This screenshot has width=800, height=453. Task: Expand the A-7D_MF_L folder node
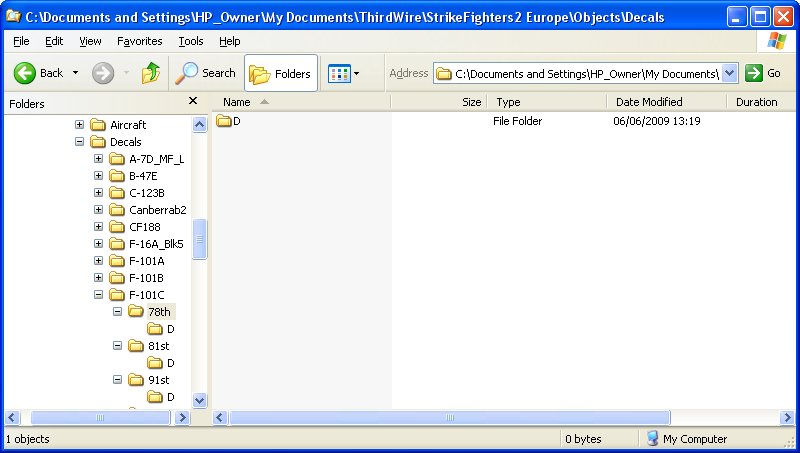point(98,159)
